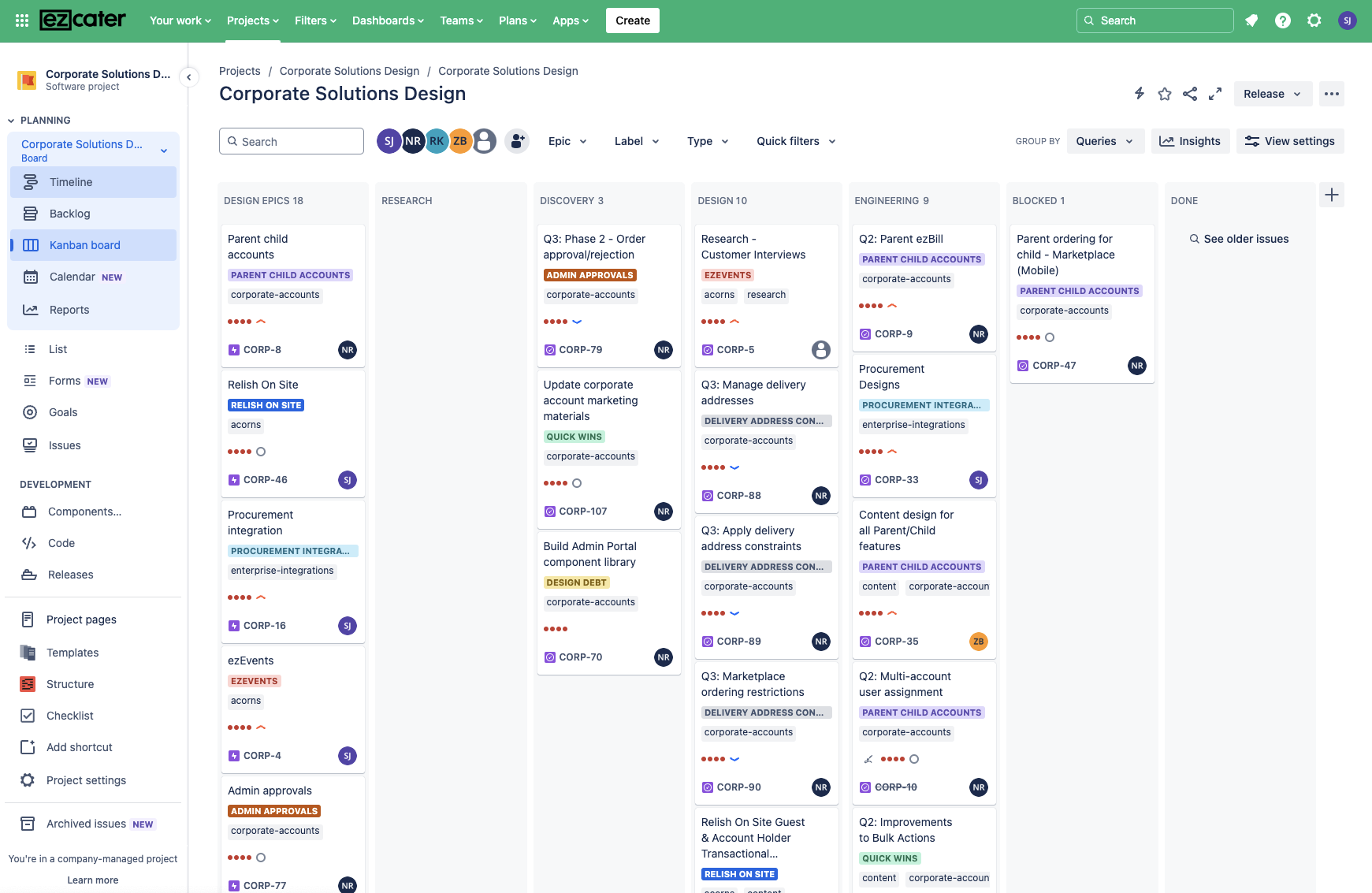This screenshot has height=893, width=1372.
Task: Open the help question mark icon
Action: [x=1283, y=20]
